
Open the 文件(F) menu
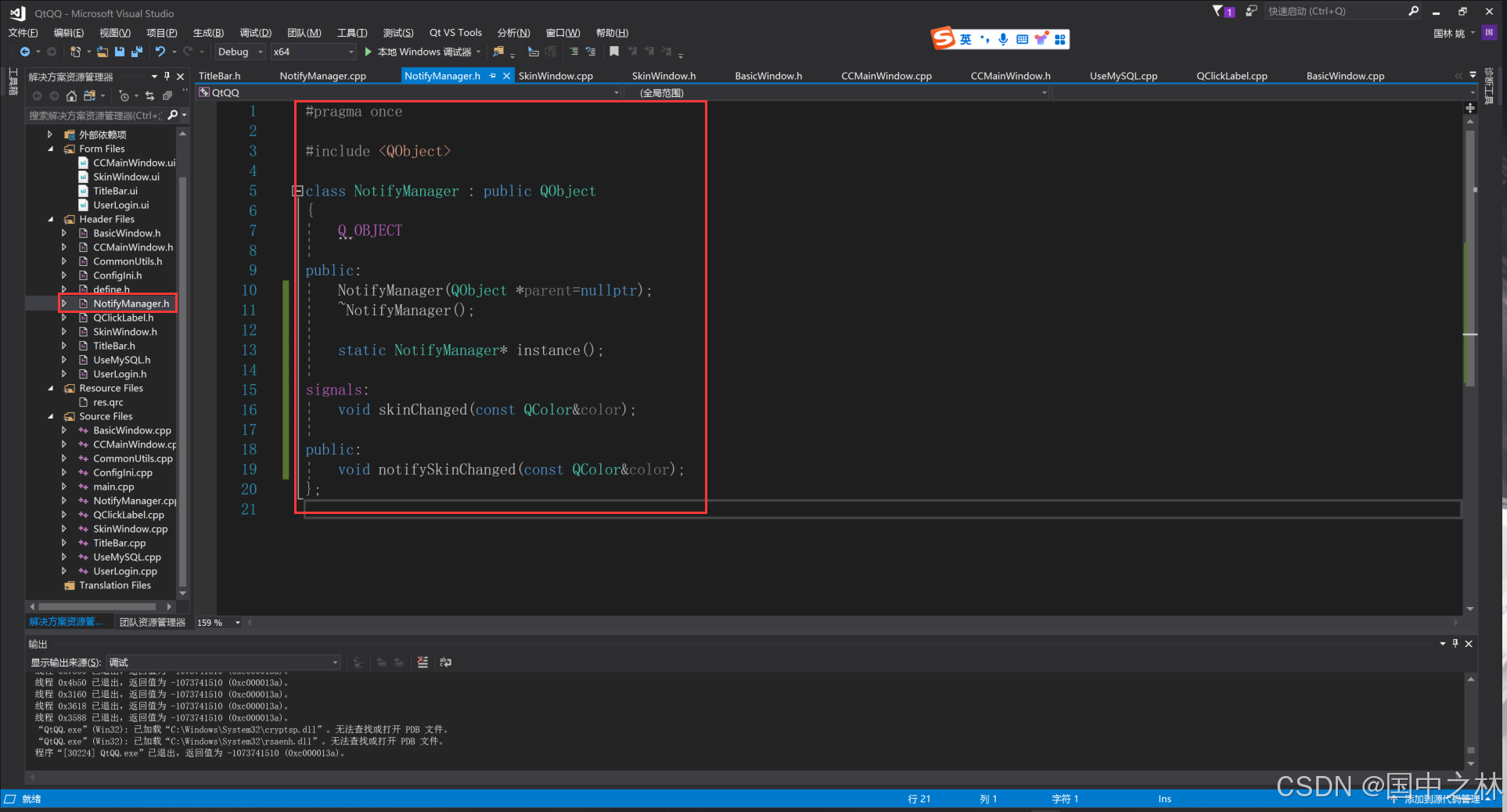click(x=23, y=33)
